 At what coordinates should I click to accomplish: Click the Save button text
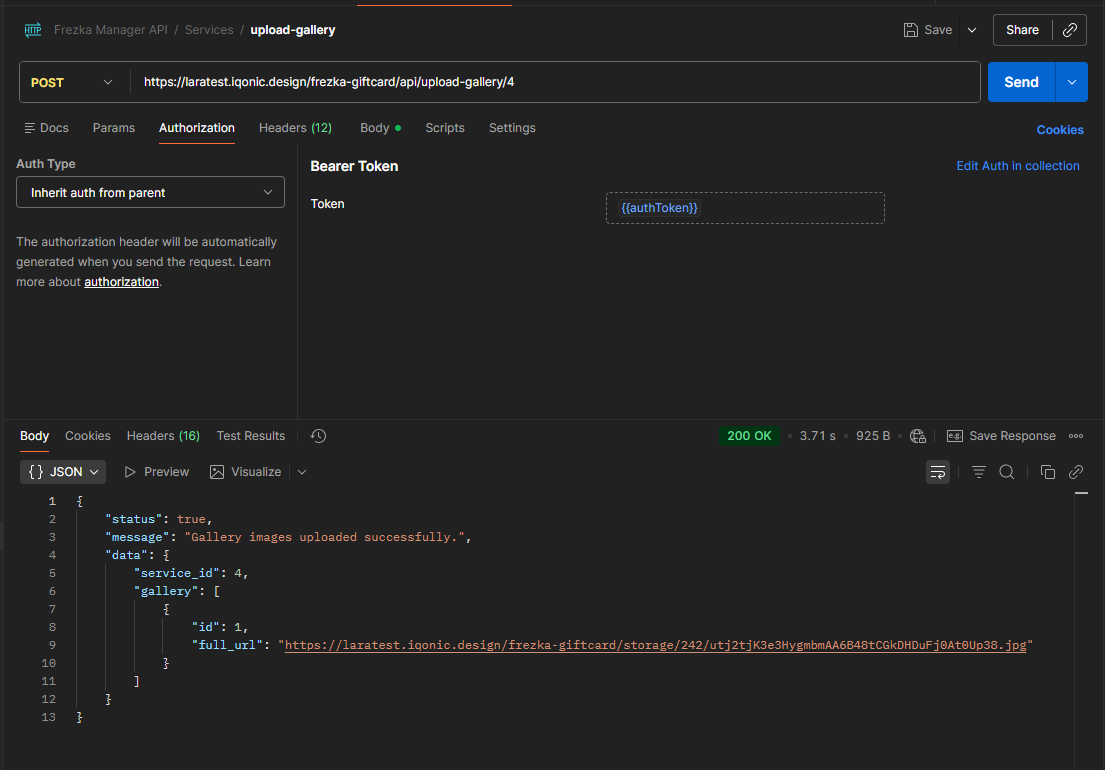[x=938, y=30]
